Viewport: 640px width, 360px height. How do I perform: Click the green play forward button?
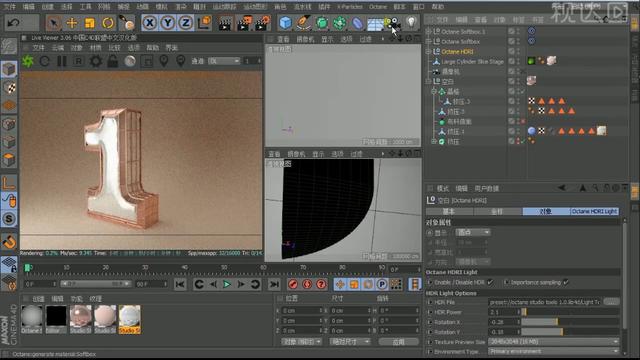227,284
